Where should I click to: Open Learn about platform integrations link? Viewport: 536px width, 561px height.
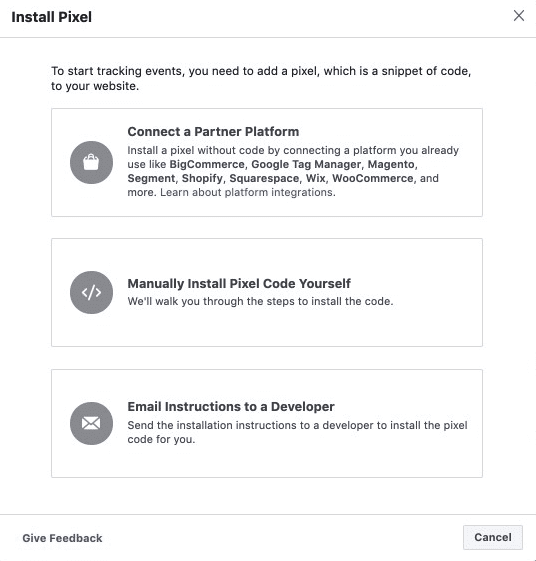click(248, 192)
